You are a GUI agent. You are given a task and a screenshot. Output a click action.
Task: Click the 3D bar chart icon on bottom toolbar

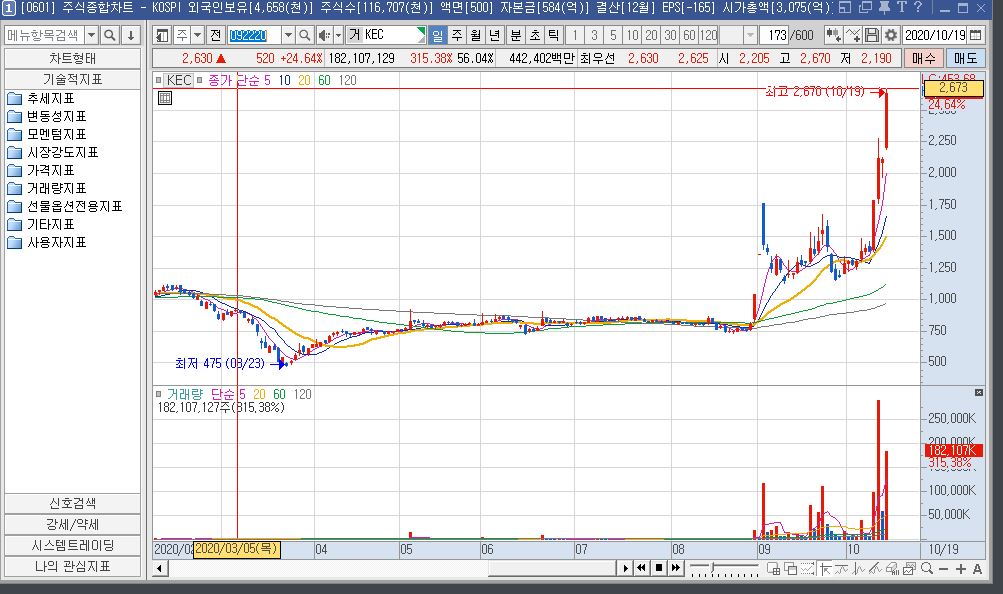[x=893, y=568]
